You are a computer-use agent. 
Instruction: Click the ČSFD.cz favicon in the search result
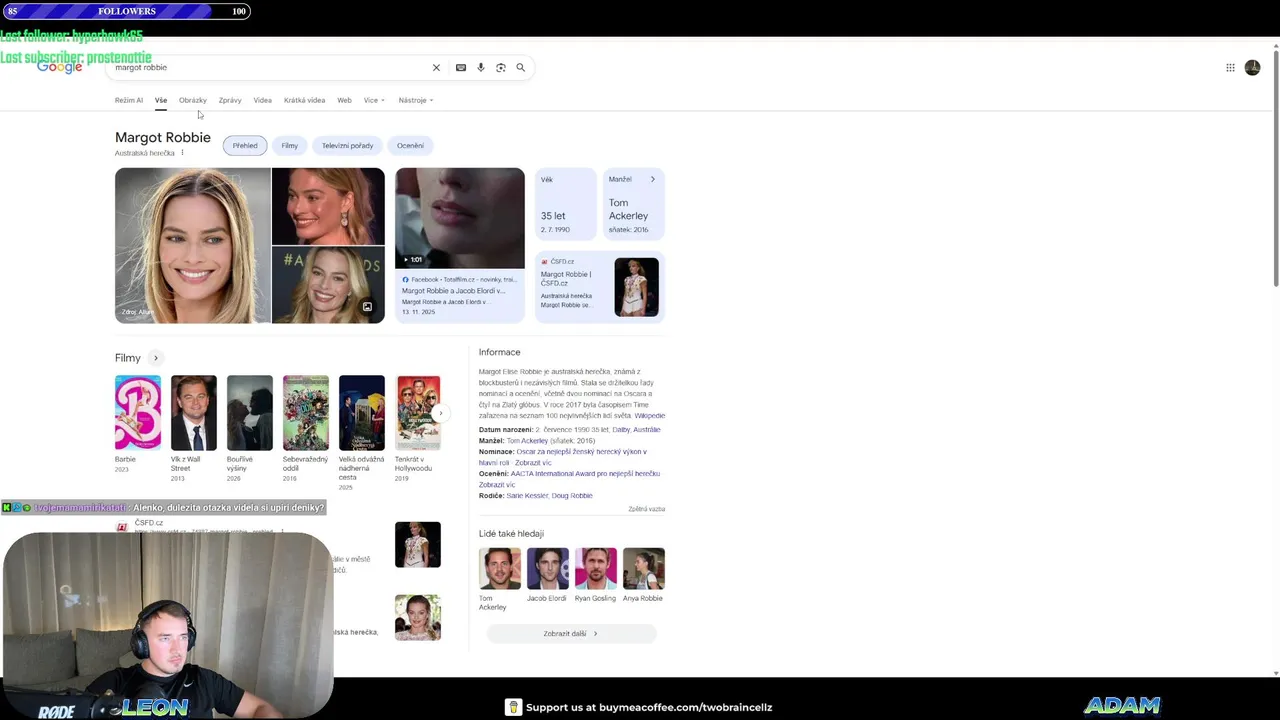pyautogui.click(x=122, y=527)
